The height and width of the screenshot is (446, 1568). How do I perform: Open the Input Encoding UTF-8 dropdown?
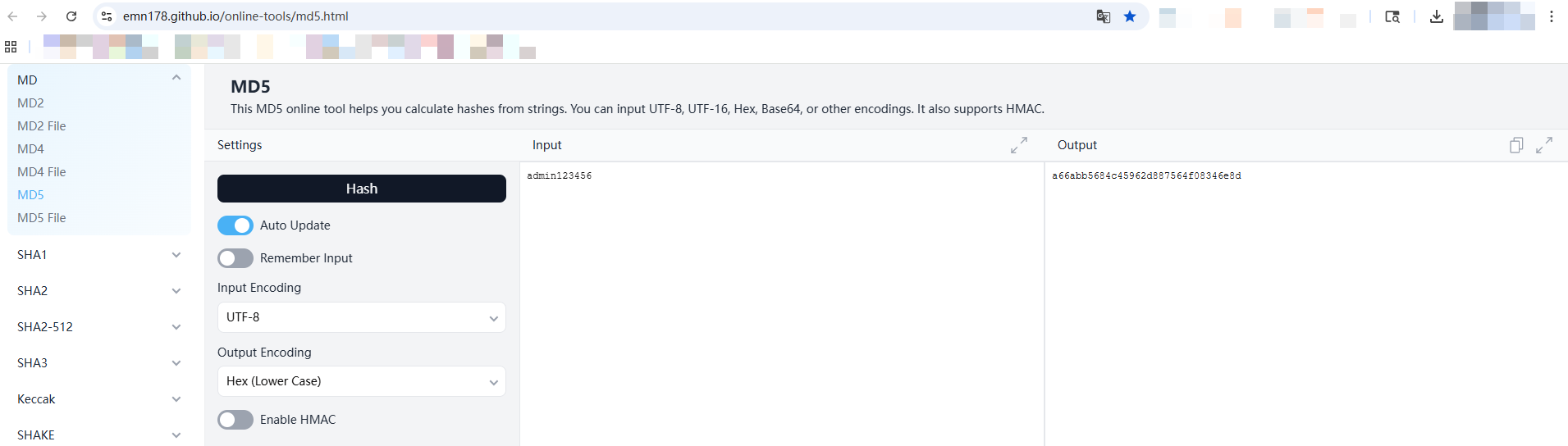361,317
